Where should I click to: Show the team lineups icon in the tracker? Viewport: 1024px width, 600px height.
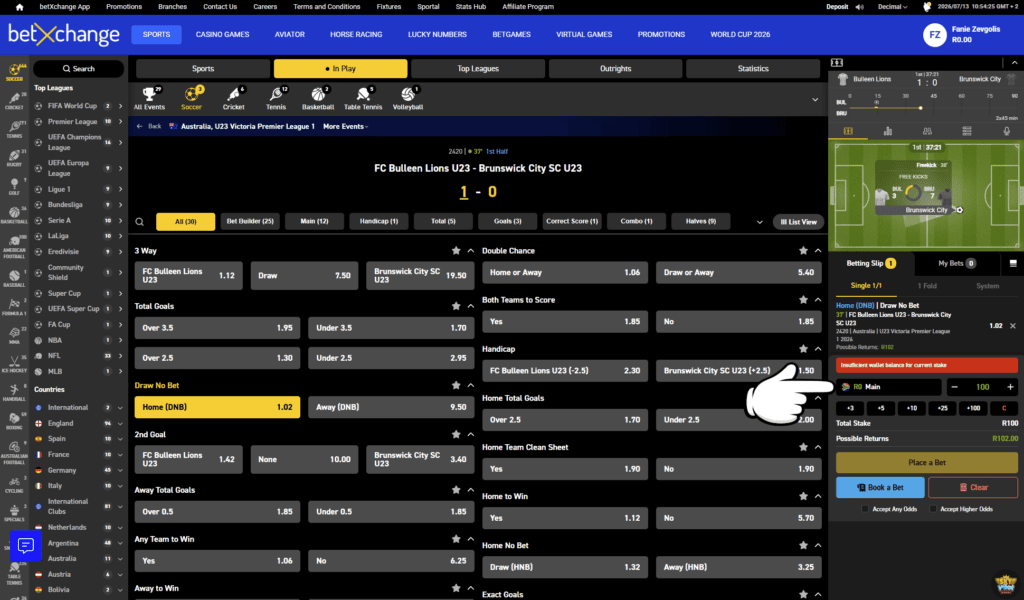[927, 131]
